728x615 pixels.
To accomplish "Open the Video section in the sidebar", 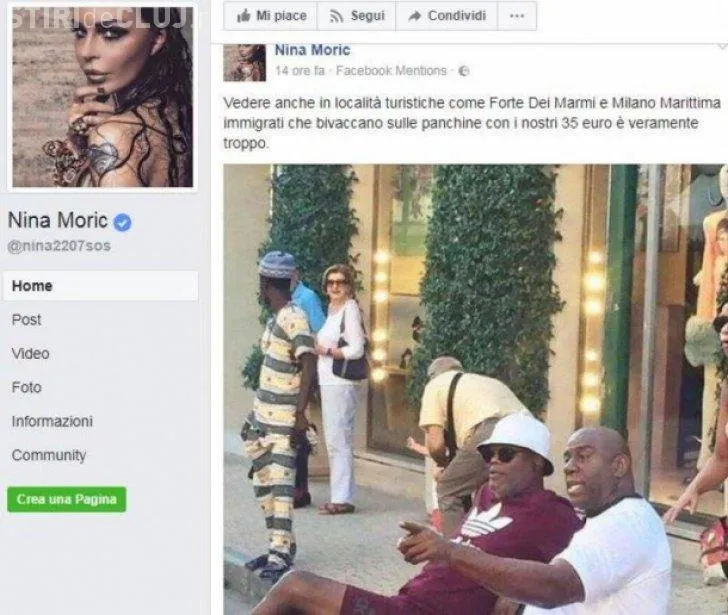I will pyautogui.click(x=31, y=354).
